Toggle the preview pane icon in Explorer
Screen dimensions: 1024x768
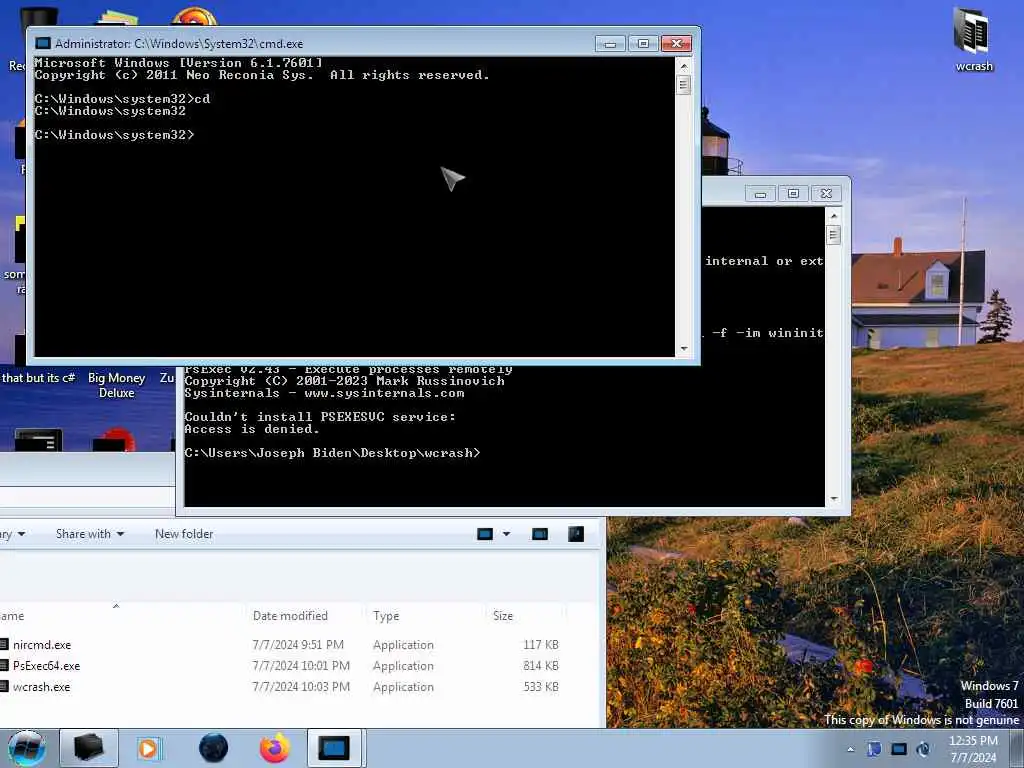pos(539,534)
